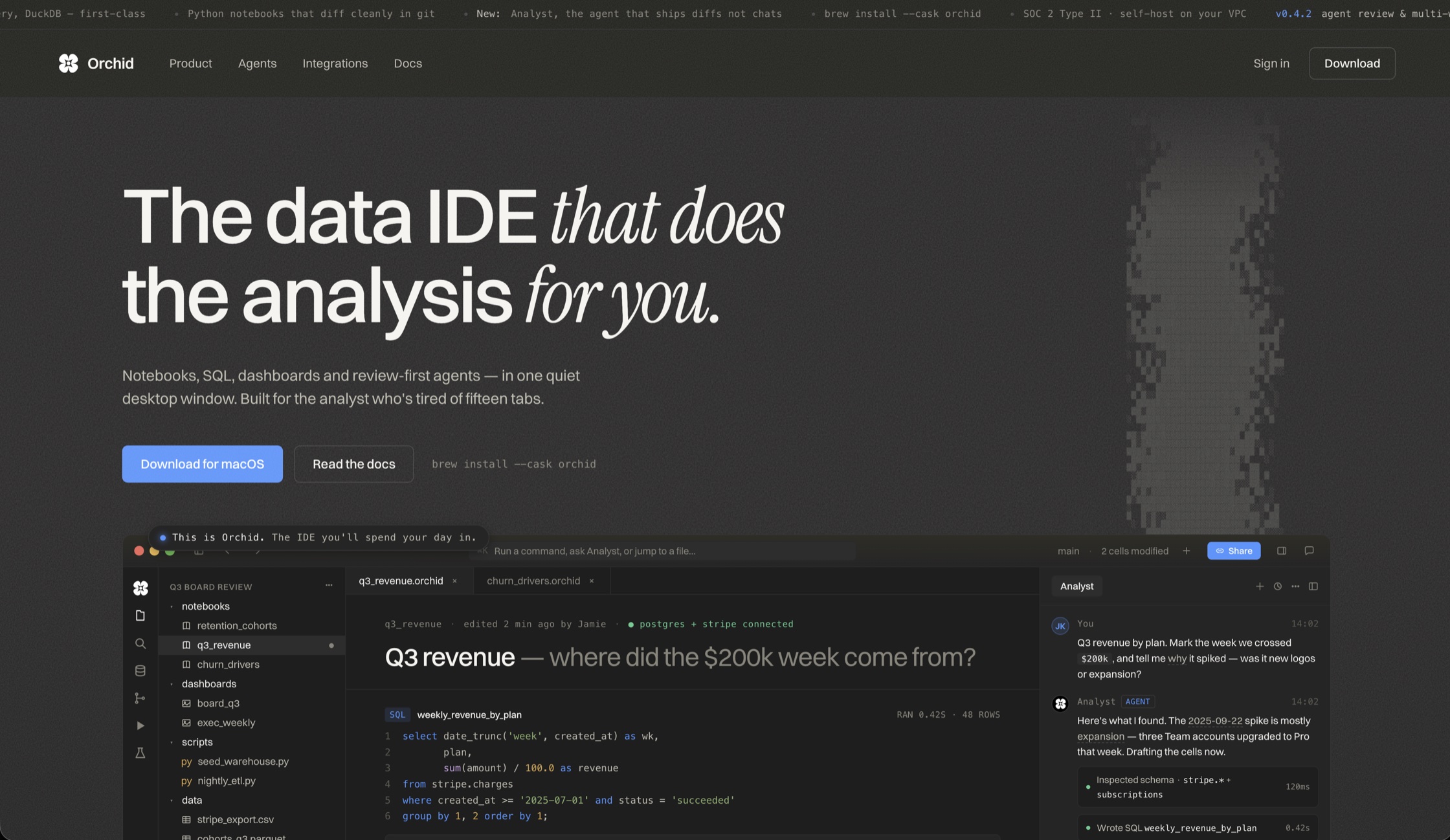Click the main branch label
1450x840 pixels.
[1068, 551]
